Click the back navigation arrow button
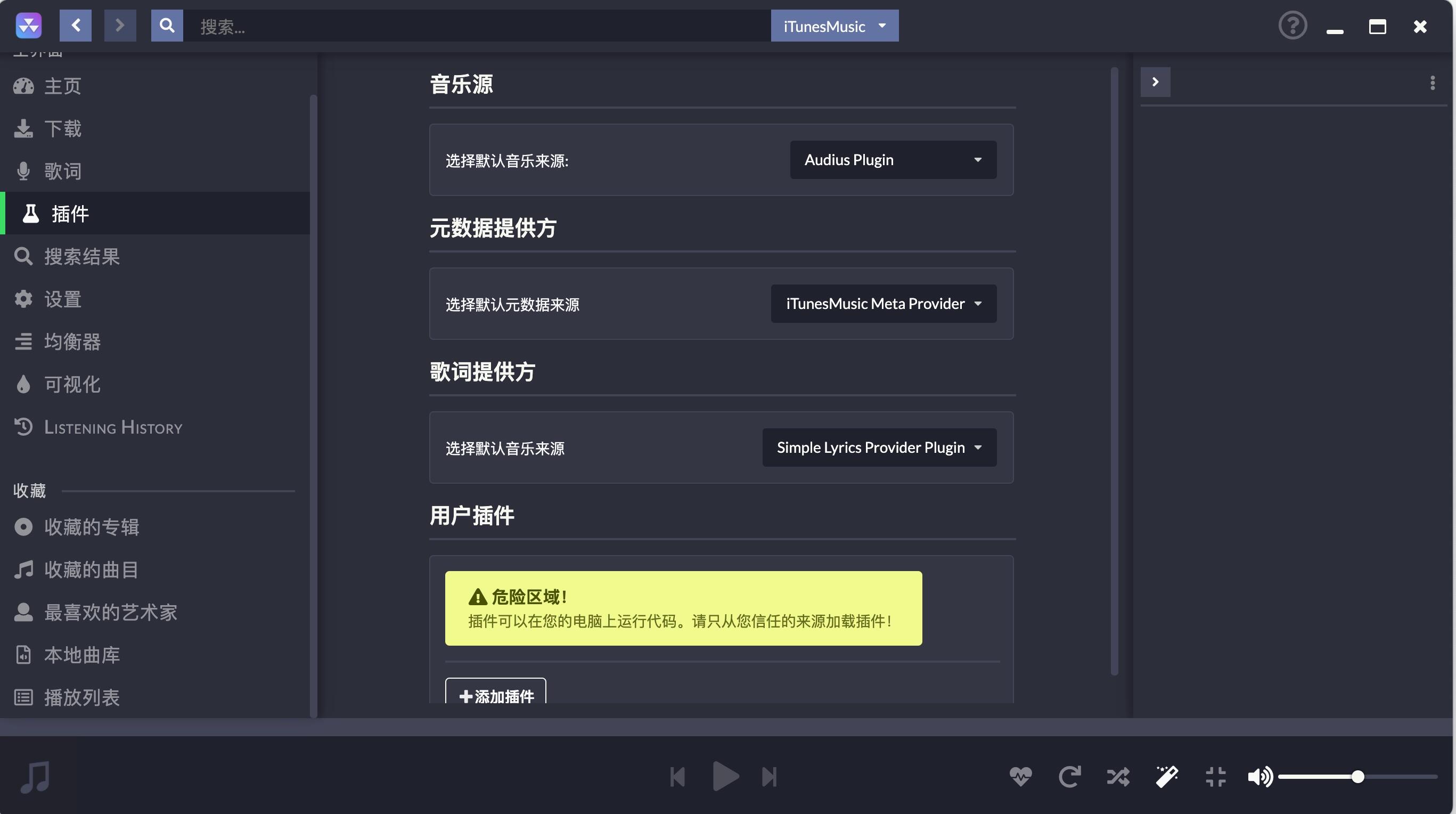 [x=76, y=26]
